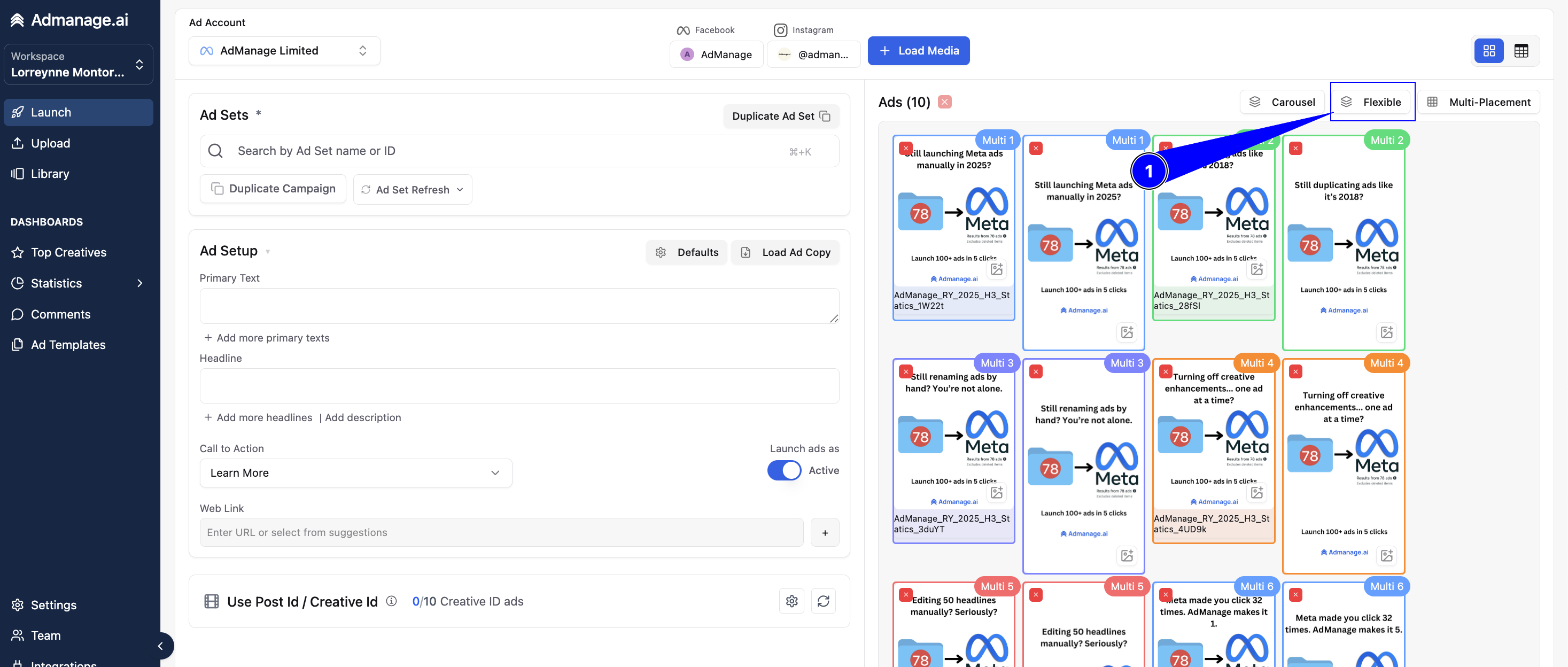Expand the Ad Setup small arrow

pyautogui.click(x=267, y=252)
